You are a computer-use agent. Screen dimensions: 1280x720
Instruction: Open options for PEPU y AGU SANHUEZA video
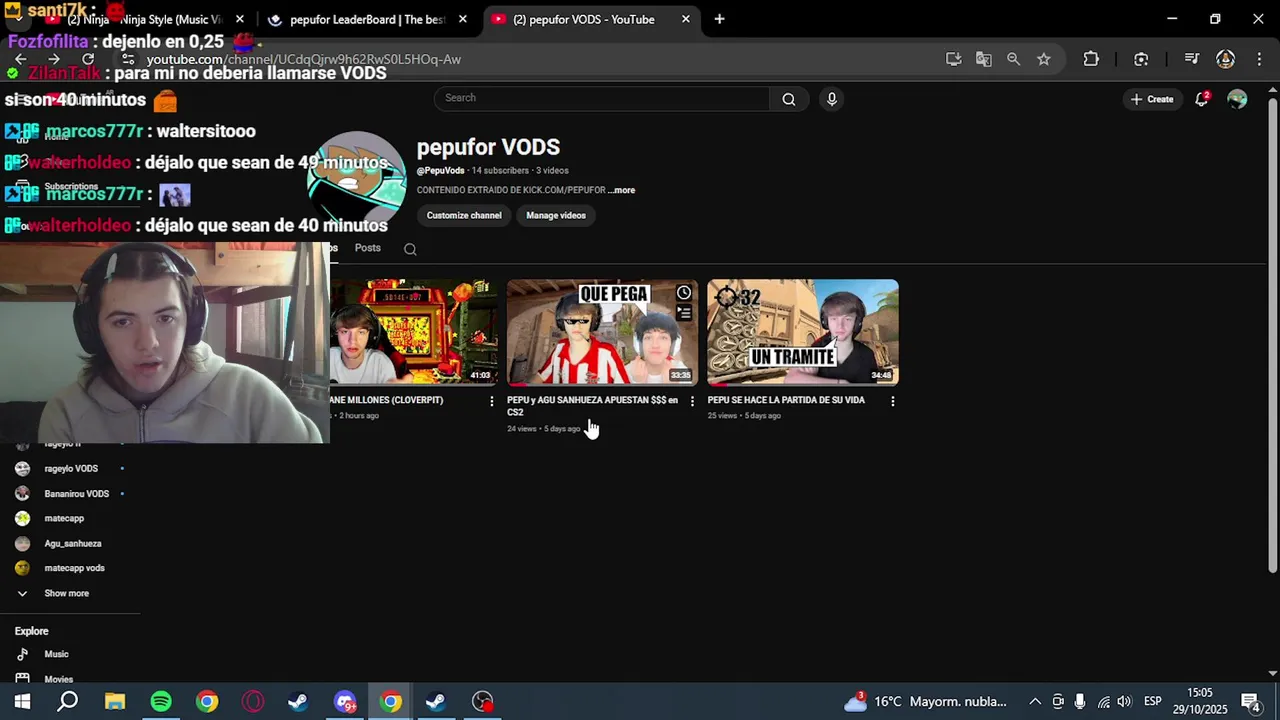[x=692, y=401]
